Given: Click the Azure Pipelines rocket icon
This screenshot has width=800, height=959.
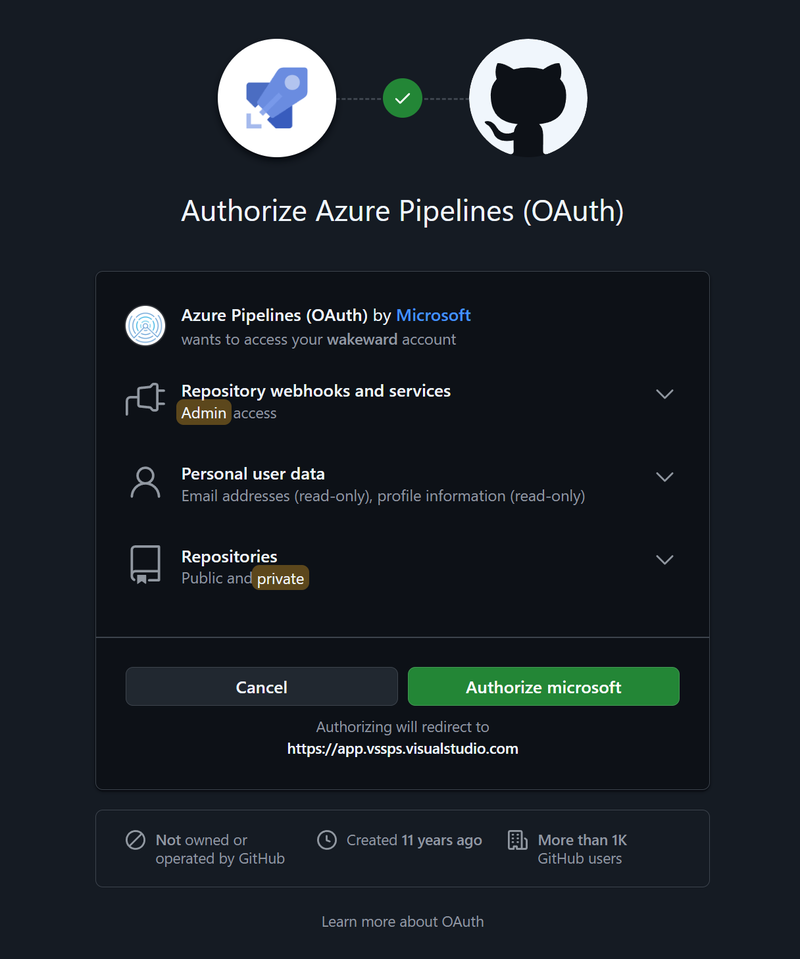Looking at the screenshot, I should pos(277,97).
